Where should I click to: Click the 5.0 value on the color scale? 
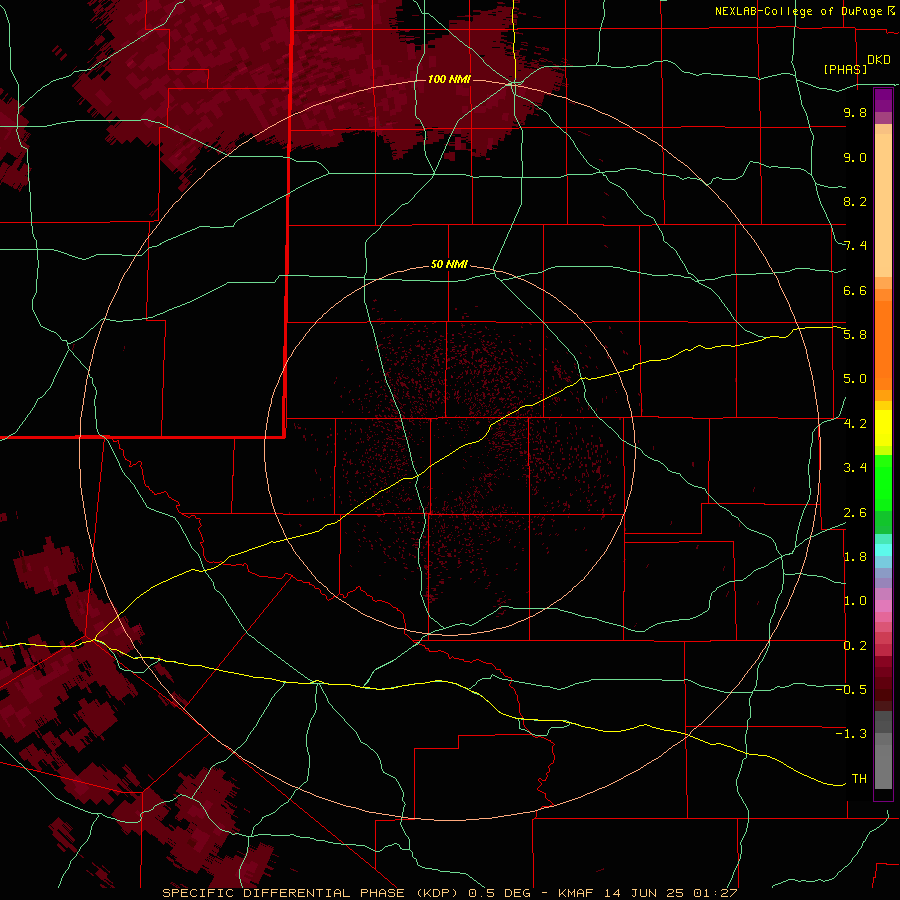point(855,379)
